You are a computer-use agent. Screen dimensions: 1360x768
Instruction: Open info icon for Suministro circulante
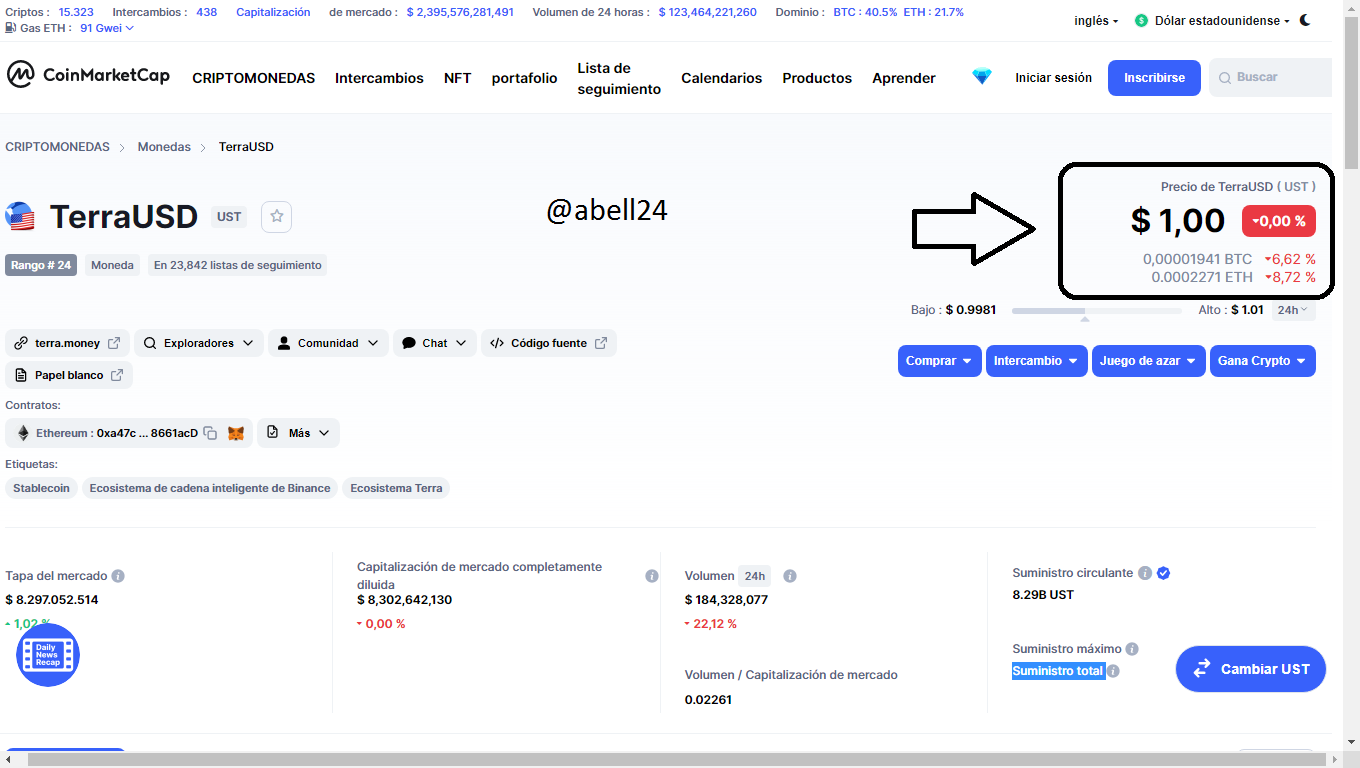pos(1145,573)
